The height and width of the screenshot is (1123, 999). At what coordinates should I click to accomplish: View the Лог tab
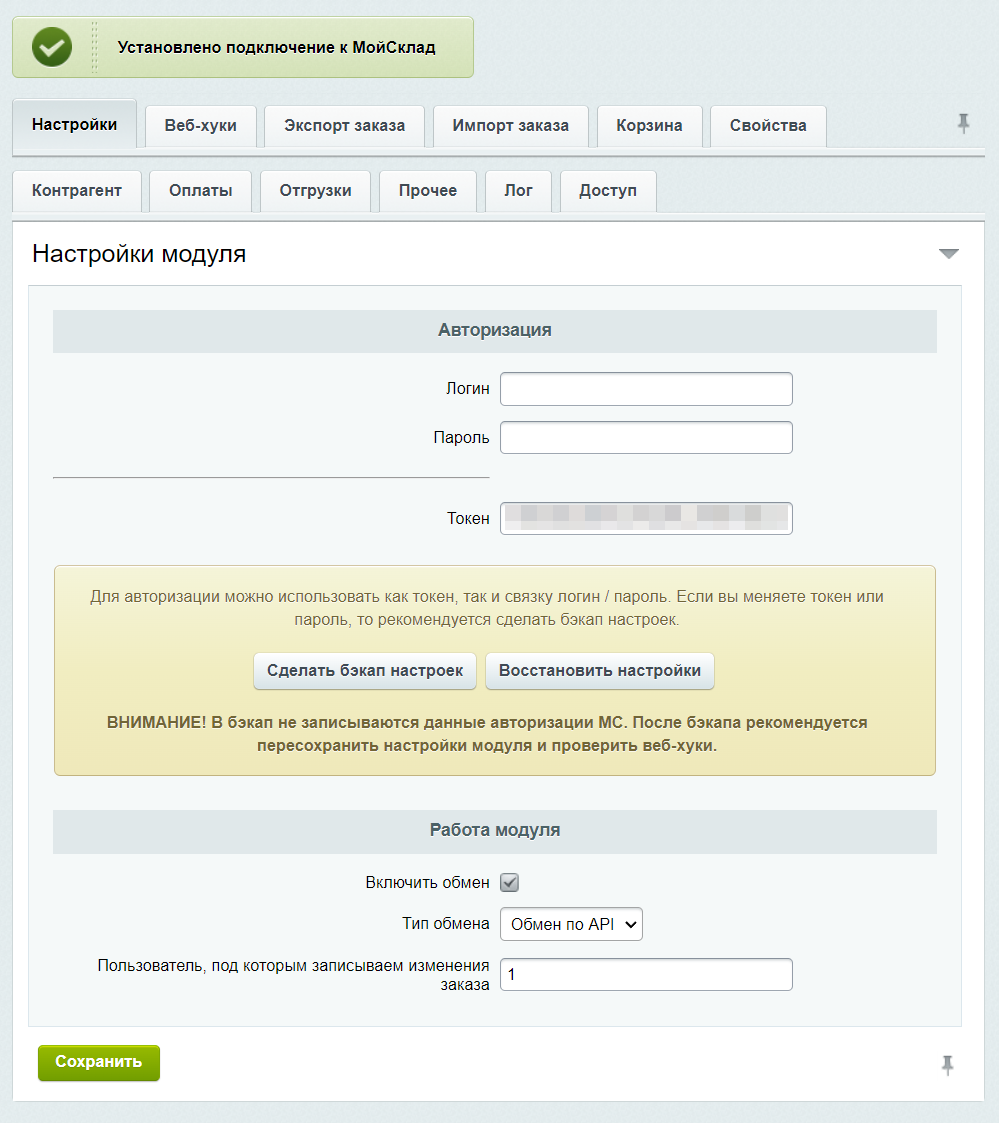(518, 191)
